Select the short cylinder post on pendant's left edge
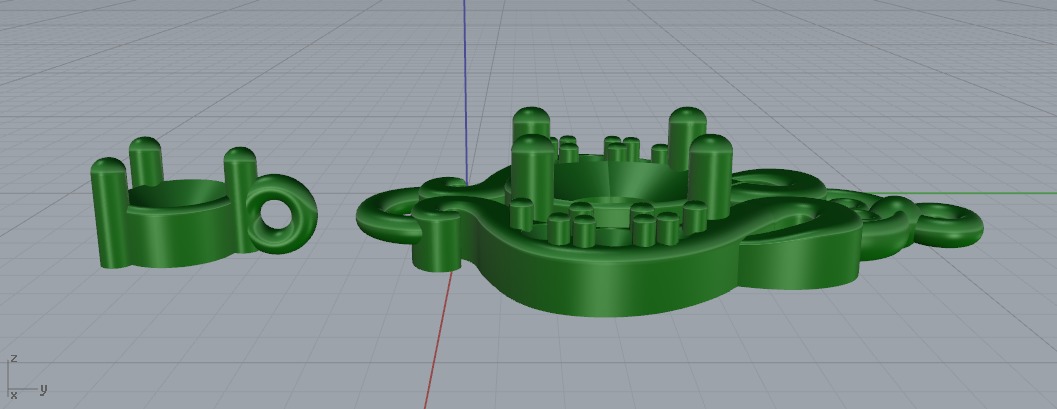The image size is (1057, 409). click(435, 241)
